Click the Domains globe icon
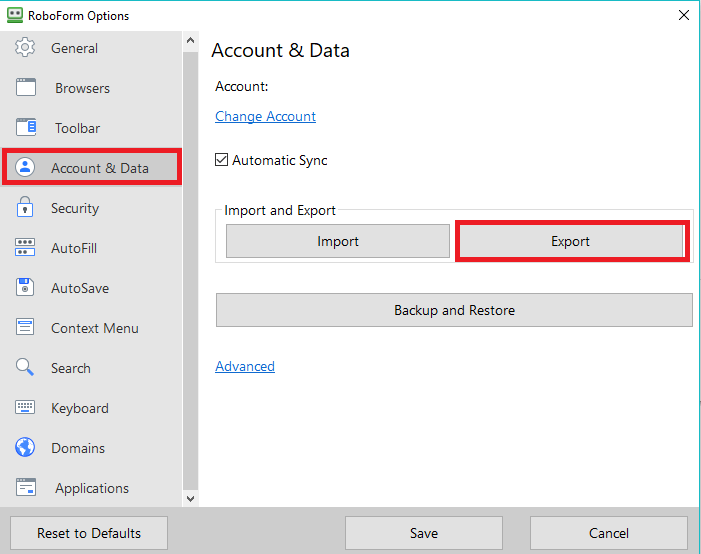This screenshot has width=701, height=554. pyautogui.click(x=25, y=447)
